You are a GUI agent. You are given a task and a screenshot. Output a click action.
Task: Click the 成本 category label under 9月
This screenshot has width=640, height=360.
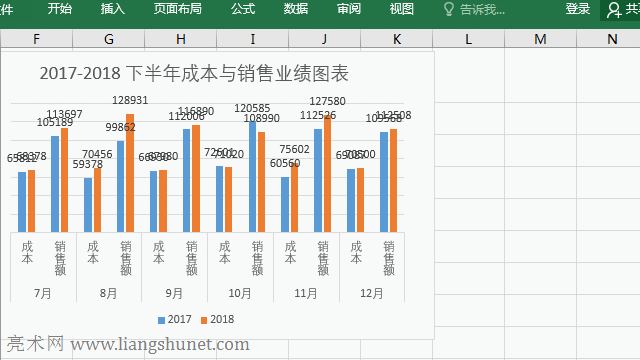159,252
